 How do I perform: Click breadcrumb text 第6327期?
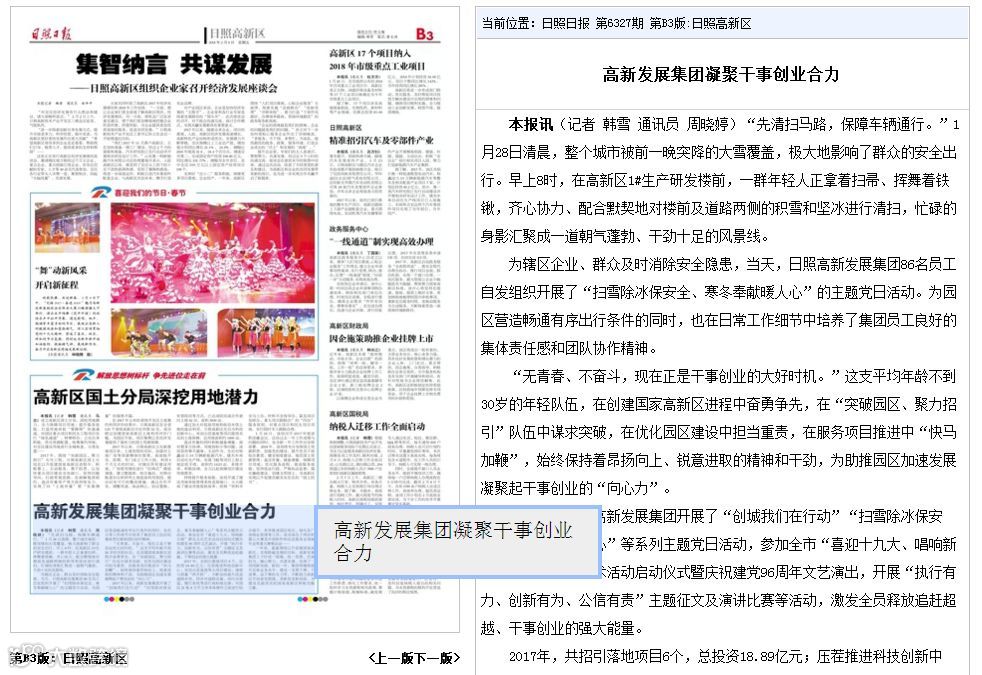pos(619,24)
